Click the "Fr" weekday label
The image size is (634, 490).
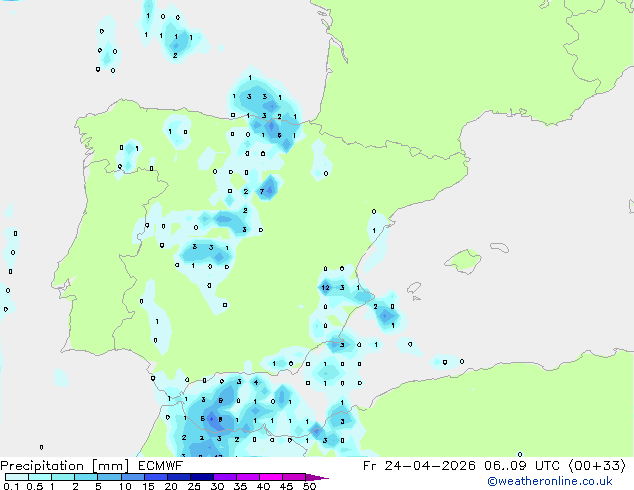point(369,466)
